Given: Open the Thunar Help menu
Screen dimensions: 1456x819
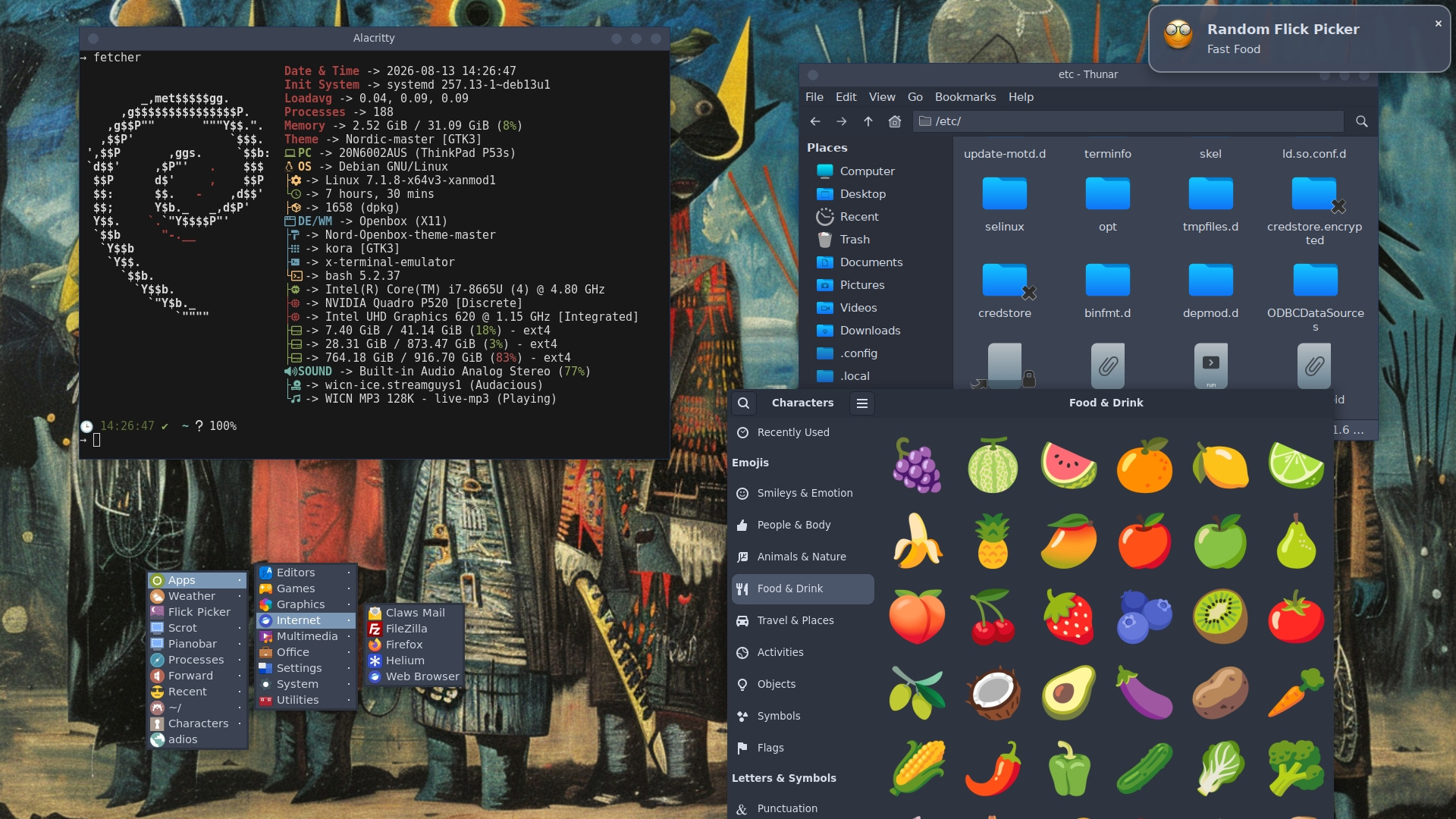Looking at the screenshot, I should pos(1021,97).
